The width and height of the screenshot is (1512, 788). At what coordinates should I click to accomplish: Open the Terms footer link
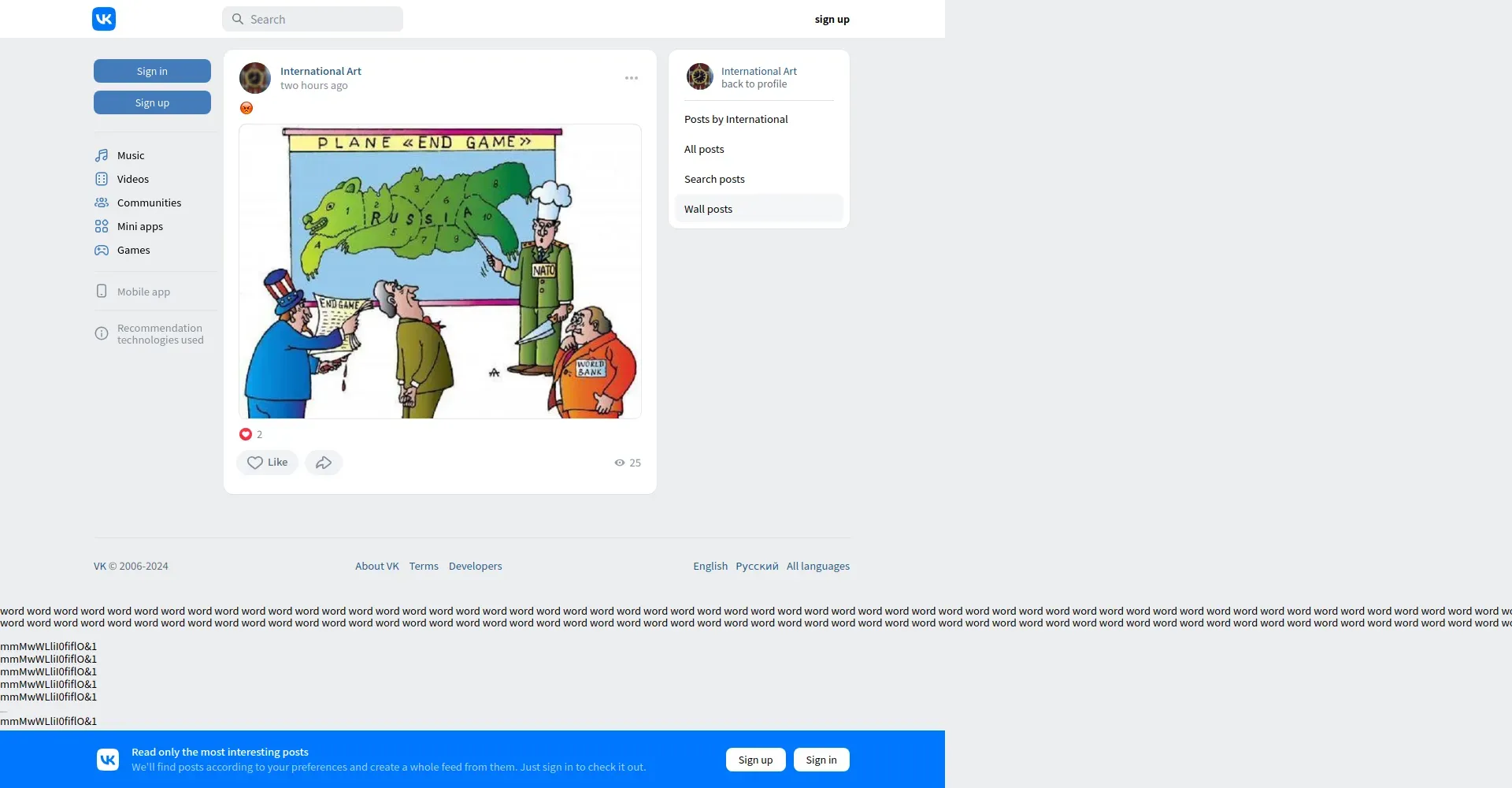(x=424, y=566)
